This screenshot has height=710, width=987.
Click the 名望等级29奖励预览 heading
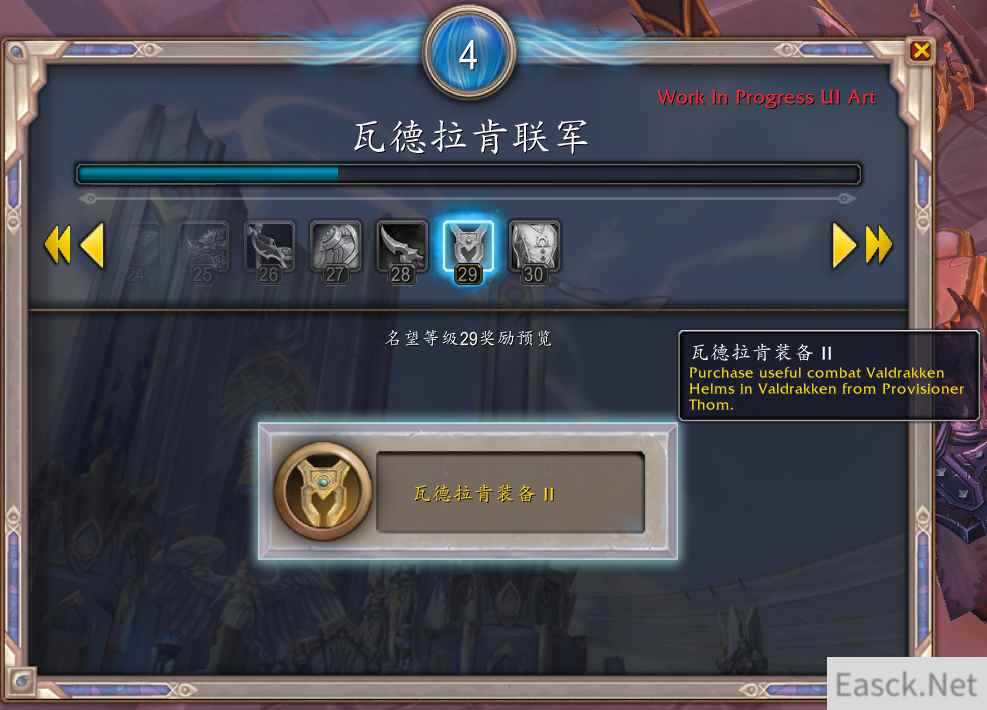point(468,338)
